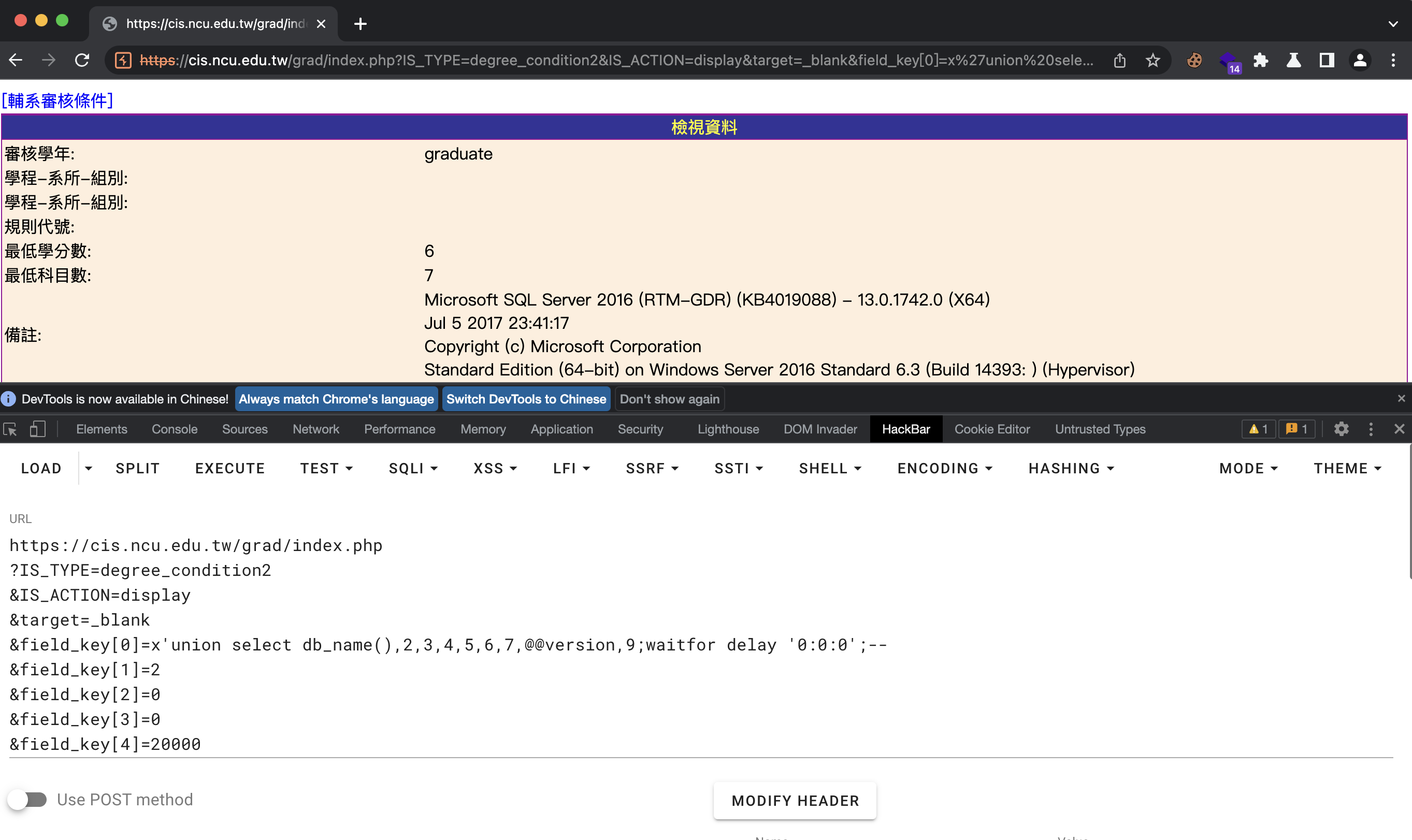Open a new browser tab
This screenshot has width=1412, height=840.
[x=360, y=24]
